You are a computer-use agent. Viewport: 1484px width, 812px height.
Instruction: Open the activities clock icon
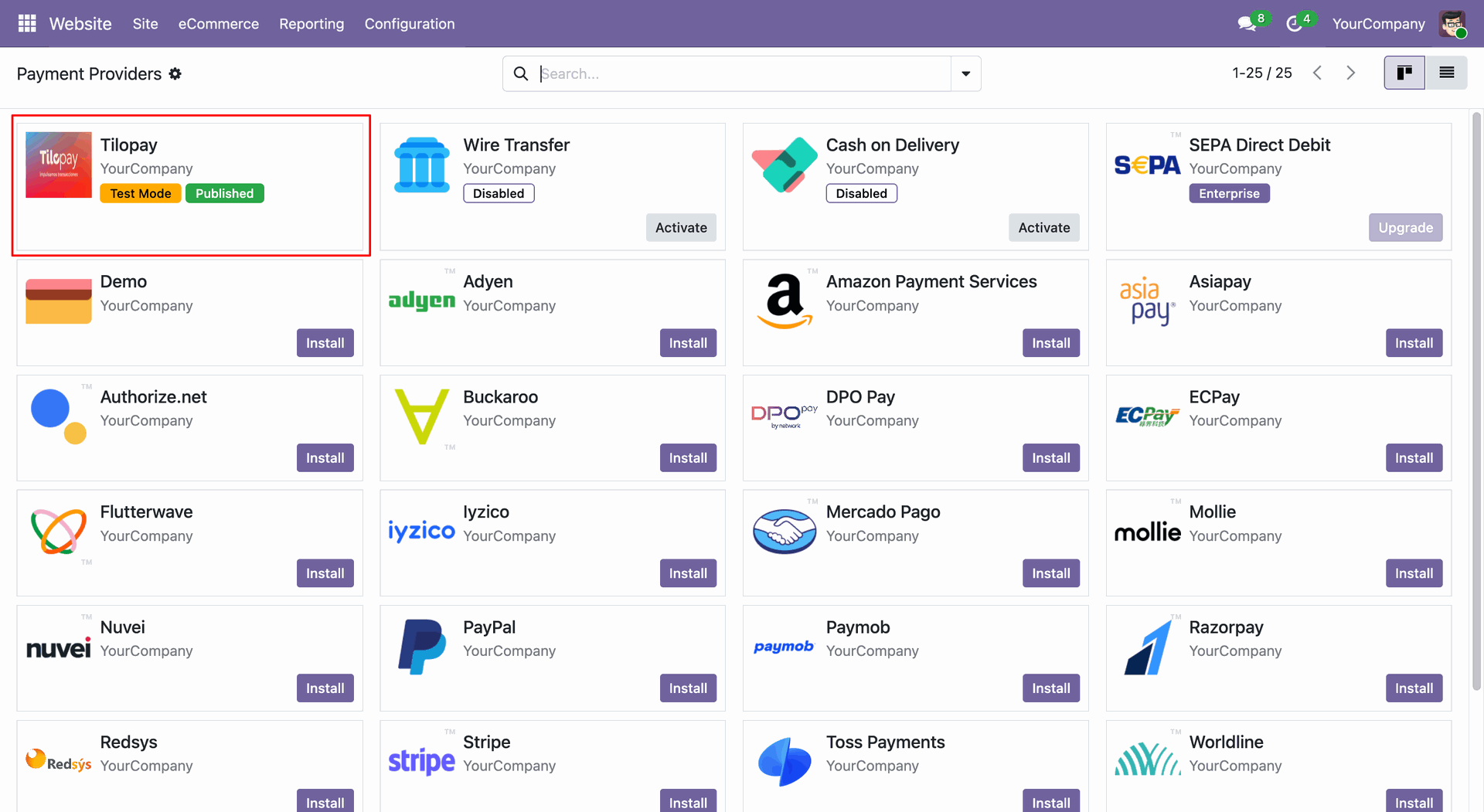pos(1294,24)
